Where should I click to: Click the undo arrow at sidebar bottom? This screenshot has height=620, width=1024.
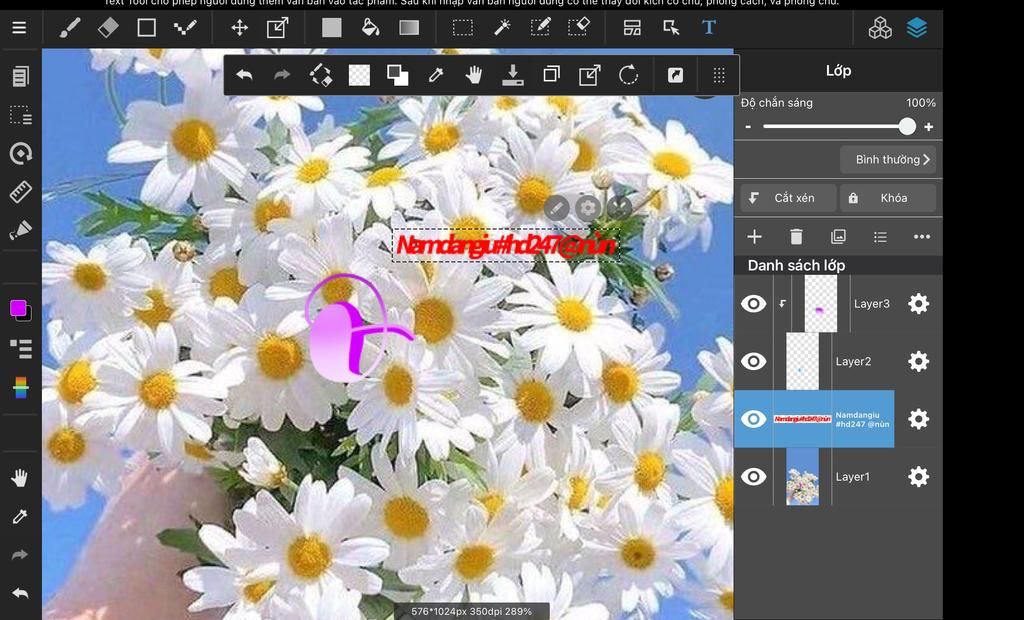tap(20, 593)
